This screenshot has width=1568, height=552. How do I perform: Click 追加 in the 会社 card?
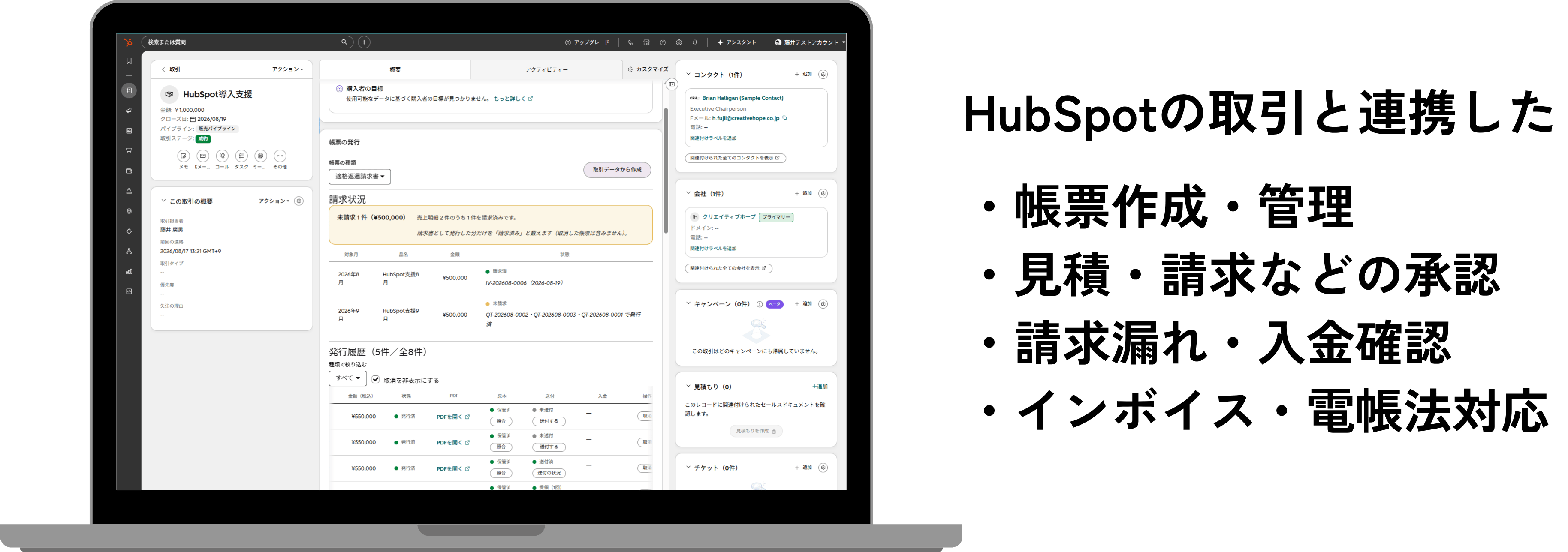pos(803,193)
